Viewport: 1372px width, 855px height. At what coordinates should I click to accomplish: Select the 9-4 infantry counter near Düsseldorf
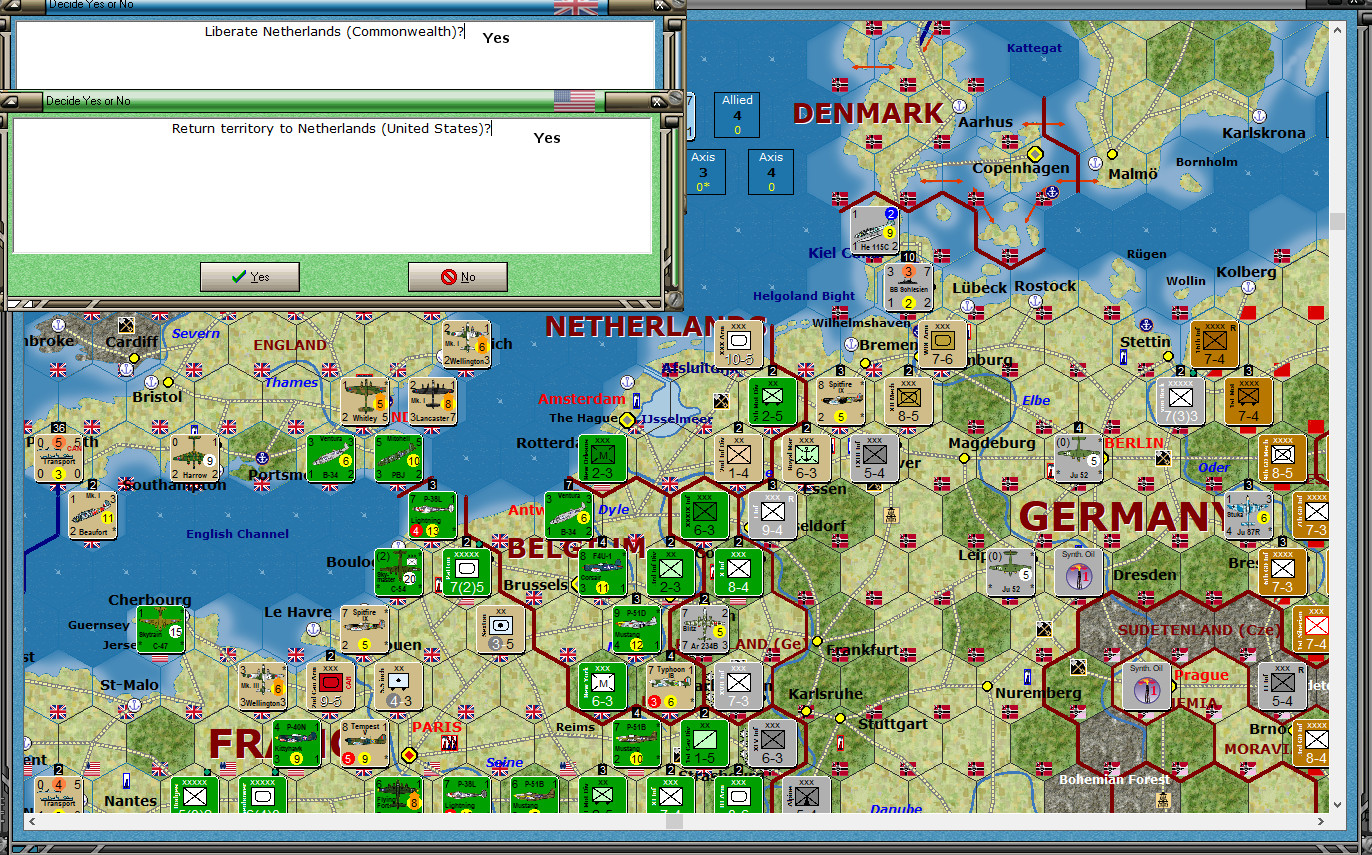[772, 516]
